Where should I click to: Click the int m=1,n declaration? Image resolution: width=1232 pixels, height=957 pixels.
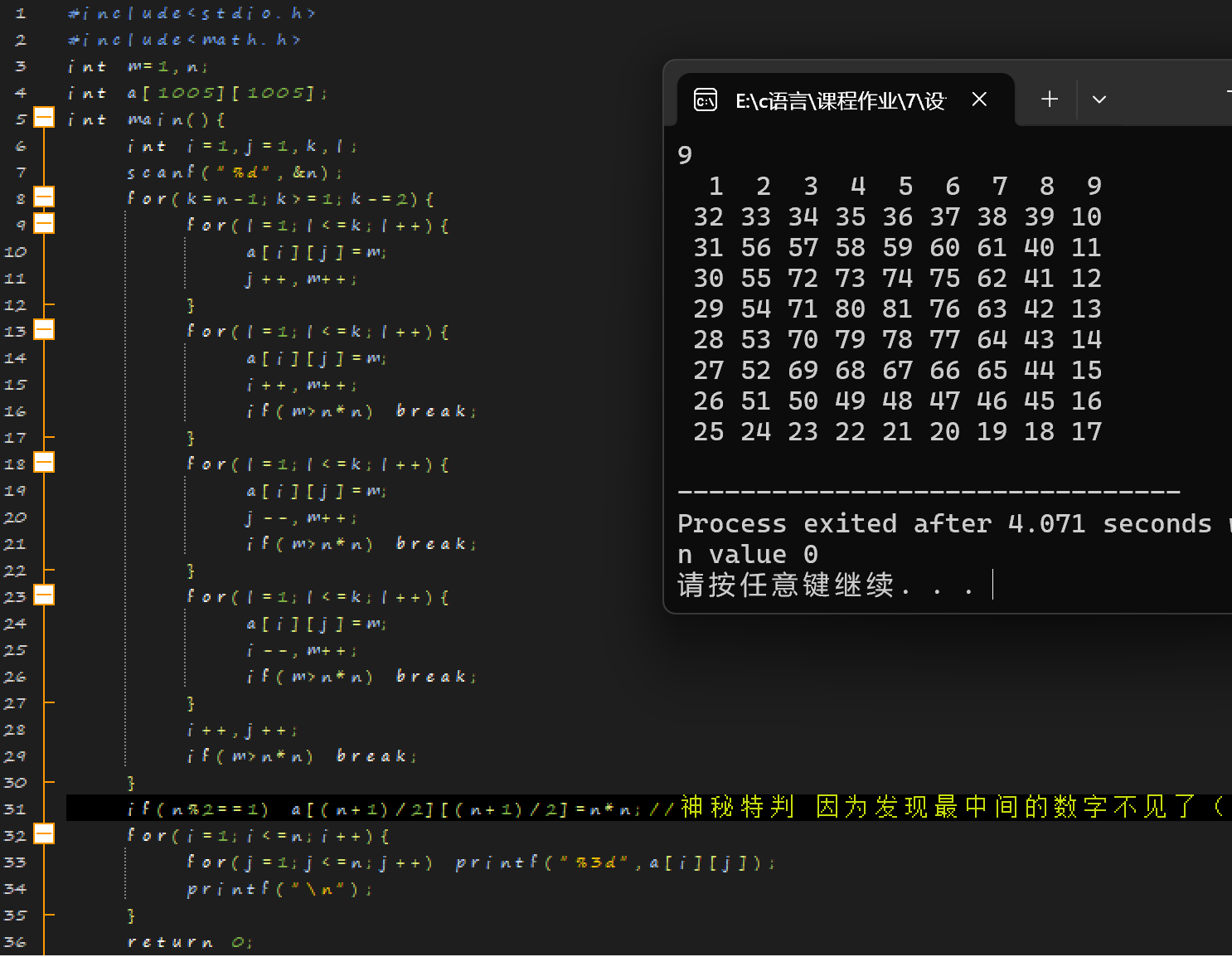[x=138, y=66]
